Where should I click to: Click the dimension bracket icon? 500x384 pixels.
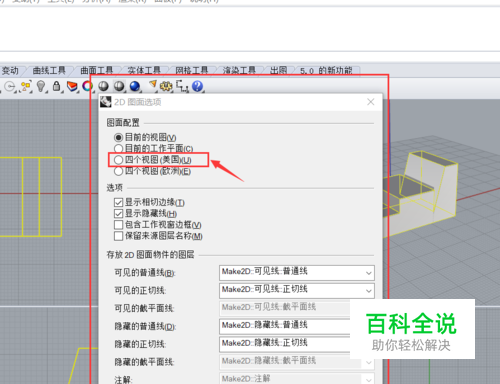182,86
